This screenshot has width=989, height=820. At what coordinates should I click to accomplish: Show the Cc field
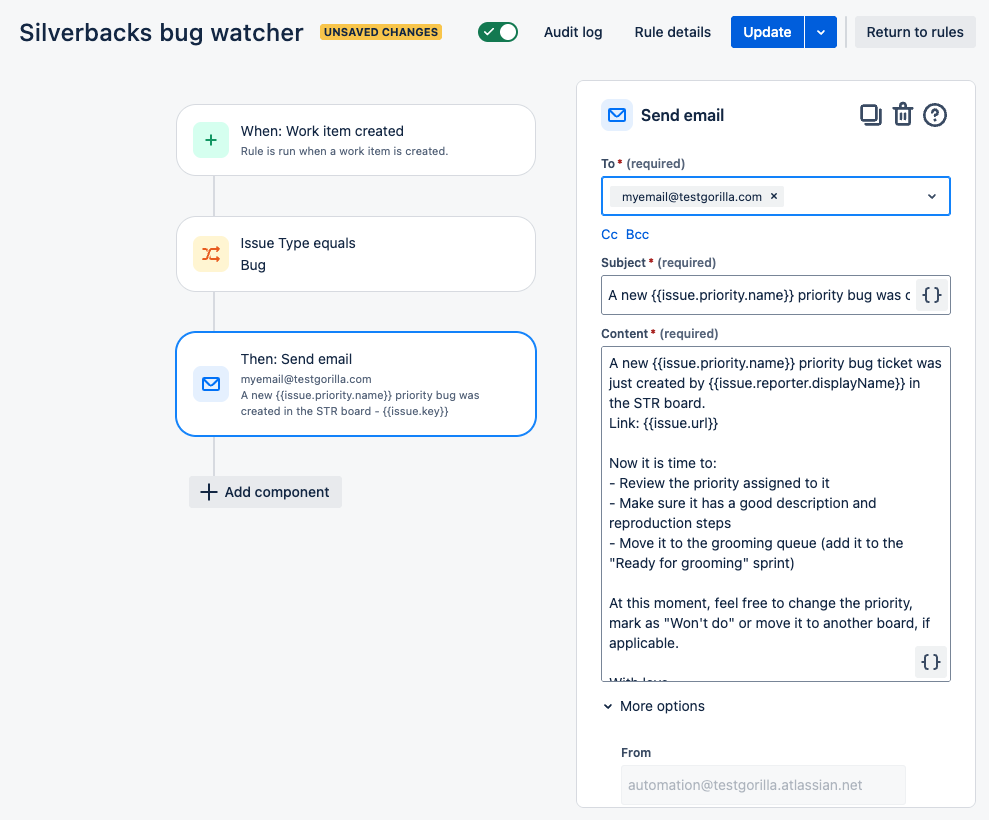tap(609, 233)
